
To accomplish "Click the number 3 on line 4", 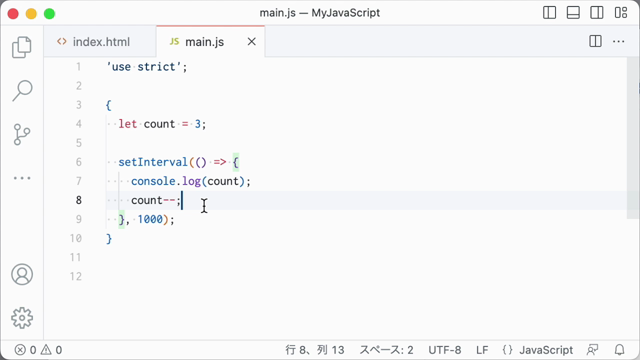I will tap(198, 124).
